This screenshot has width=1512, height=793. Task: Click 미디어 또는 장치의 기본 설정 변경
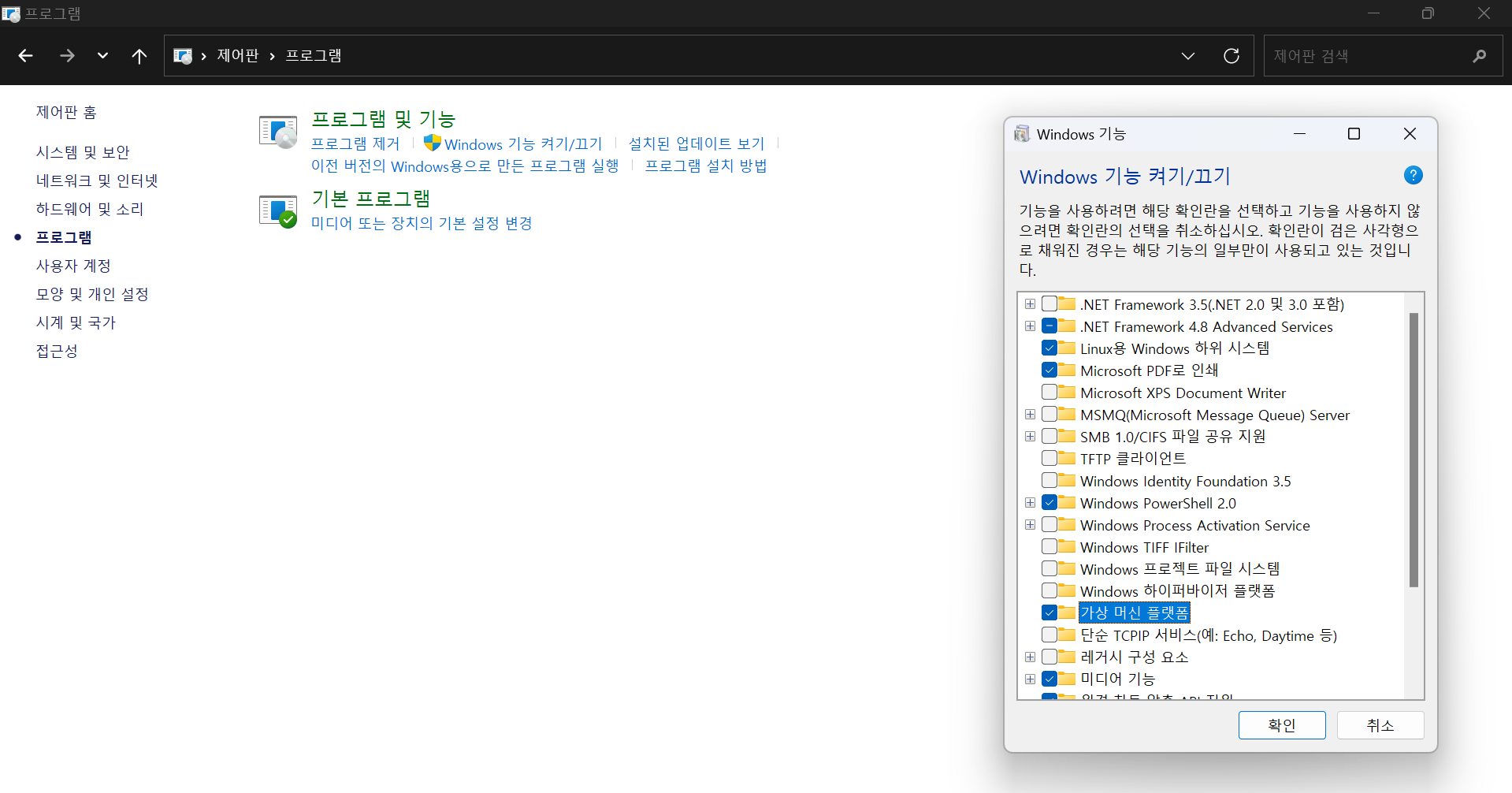pos(422,223)
